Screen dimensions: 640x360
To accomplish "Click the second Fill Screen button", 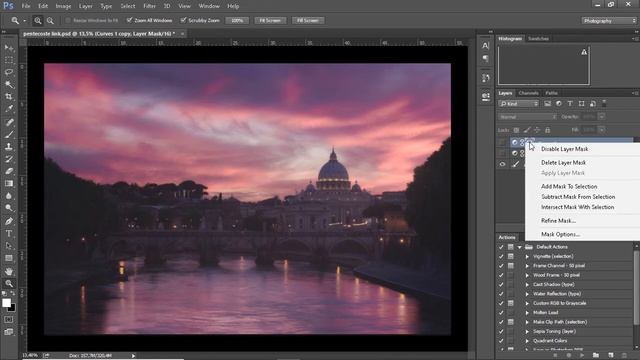I will [308, 20].
